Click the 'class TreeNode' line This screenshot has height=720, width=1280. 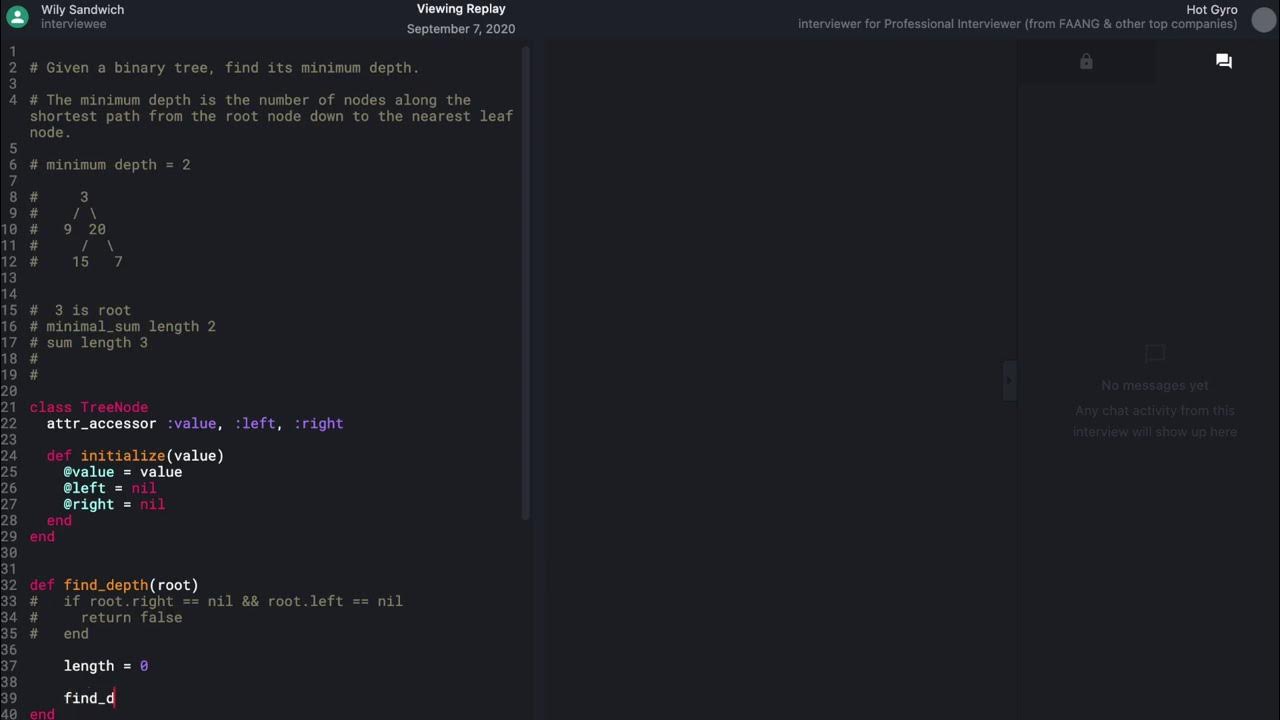tap(89, 407)
